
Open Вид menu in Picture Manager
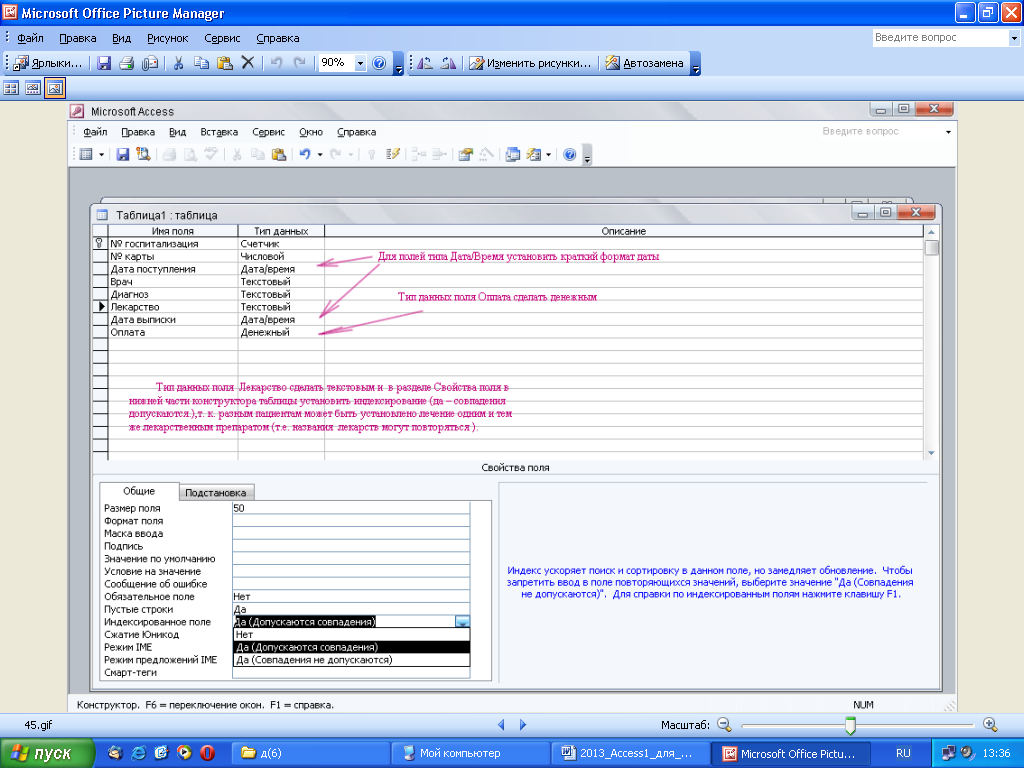[121, 39]
